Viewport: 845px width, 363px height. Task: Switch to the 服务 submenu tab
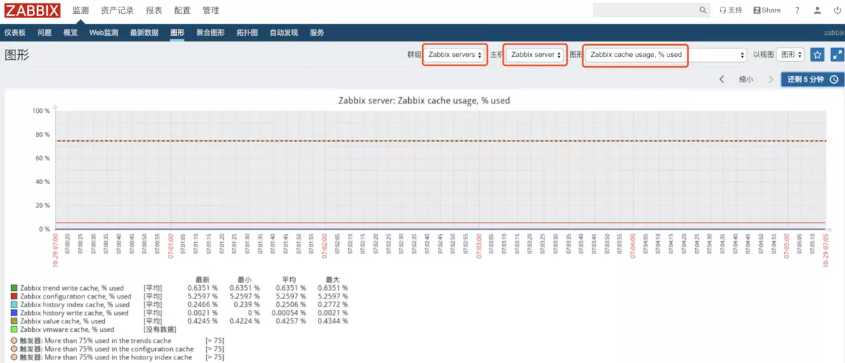(317, 32)
